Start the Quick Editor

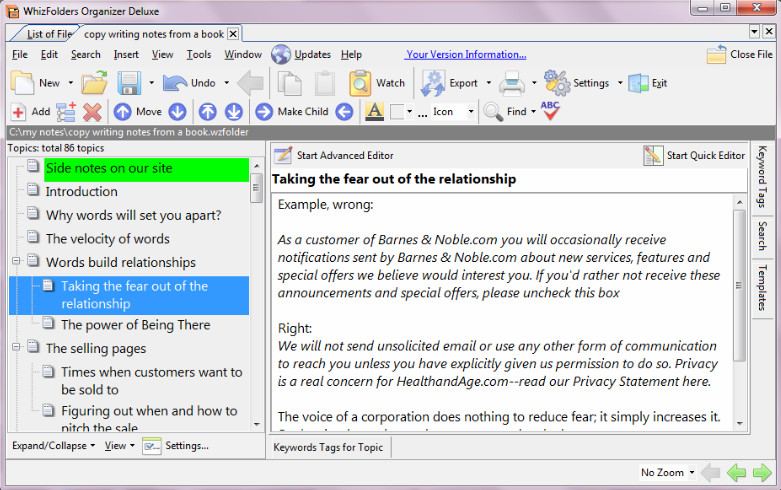pos(694,155)
